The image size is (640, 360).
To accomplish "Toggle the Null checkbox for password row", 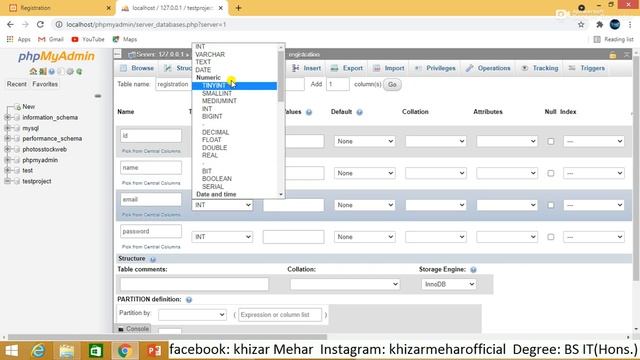I will click(551, 237).
